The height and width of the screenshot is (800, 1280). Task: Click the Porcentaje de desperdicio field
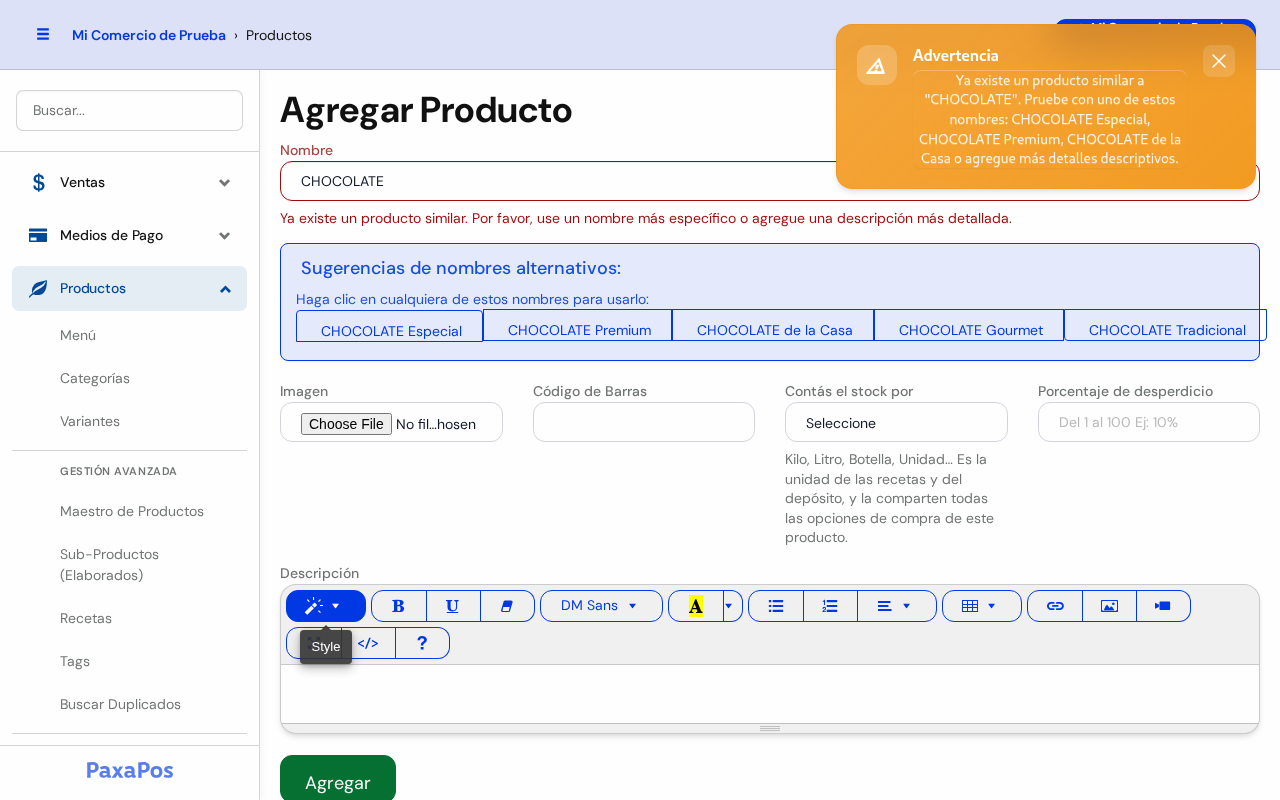click(1149, 422)
